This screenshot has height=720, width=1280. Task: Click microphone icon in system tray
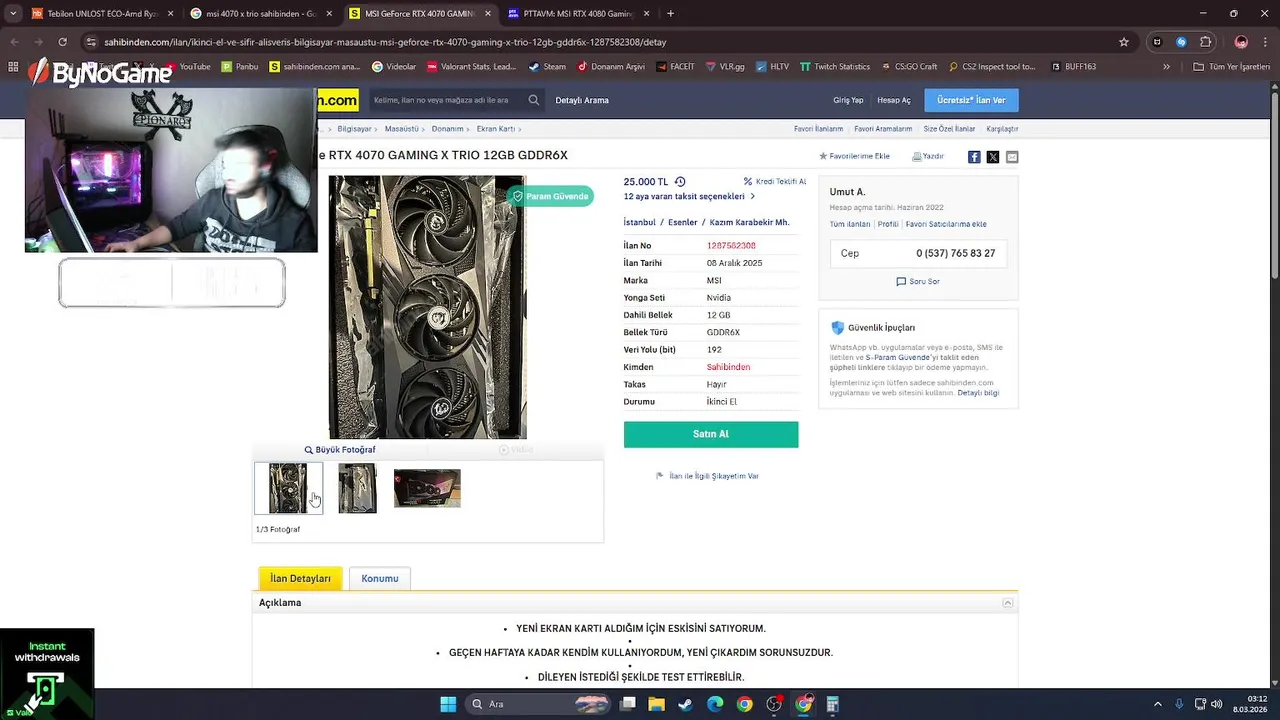(1180, 704)
